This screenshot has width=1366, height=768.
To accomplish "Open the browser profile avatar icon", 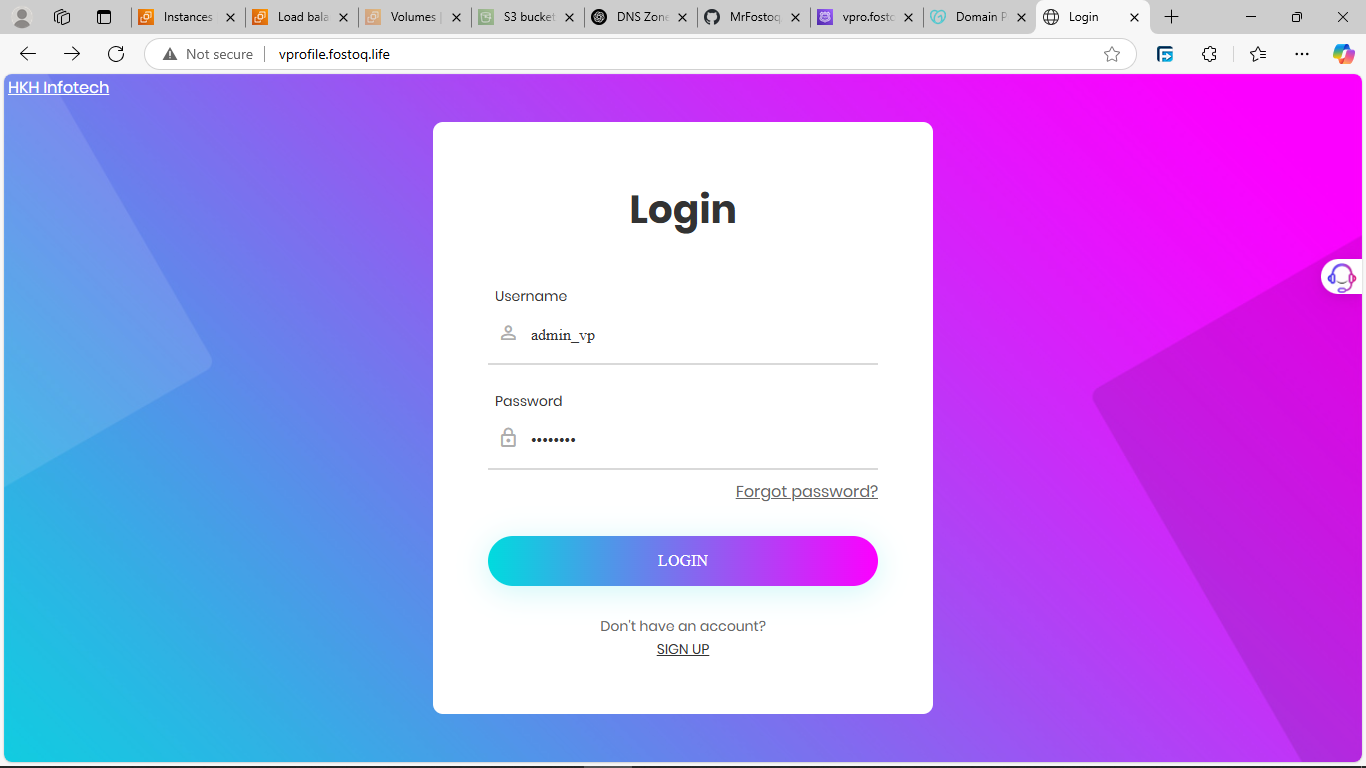I will 21,17.
